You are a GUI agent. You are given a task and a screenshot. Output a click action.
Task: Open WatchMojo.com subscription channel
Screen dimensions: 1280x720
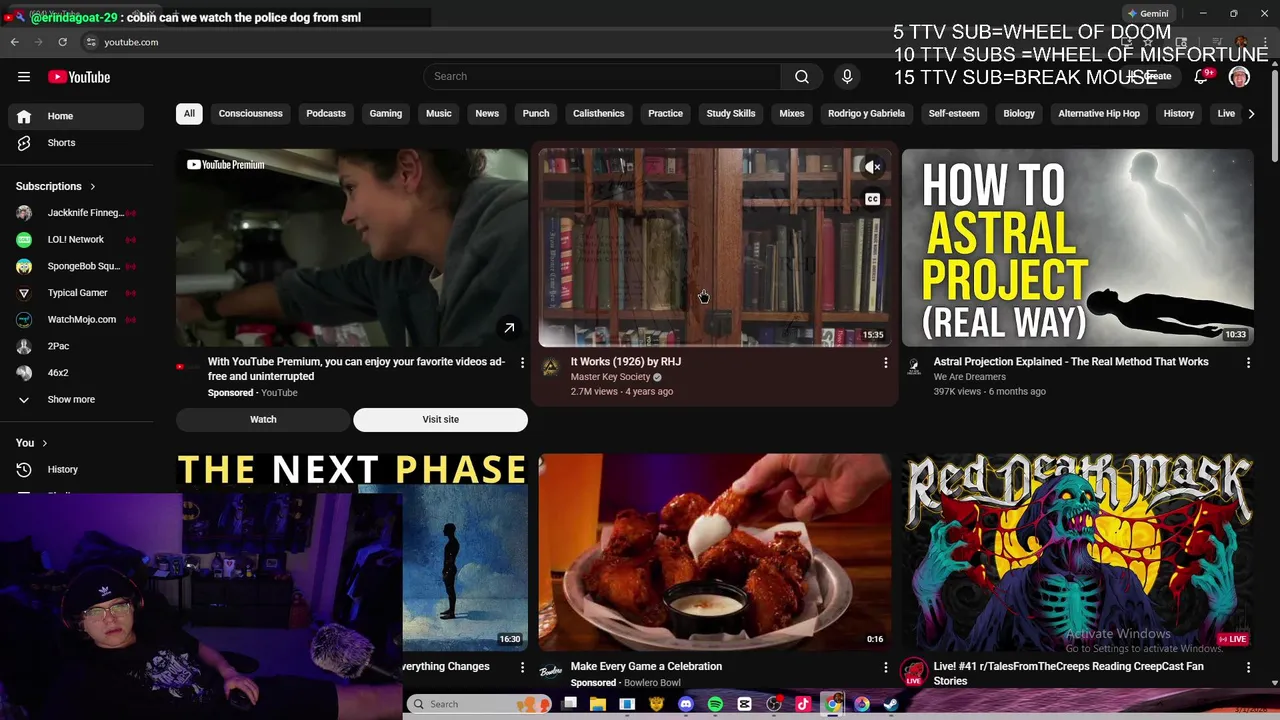point(76,319)
